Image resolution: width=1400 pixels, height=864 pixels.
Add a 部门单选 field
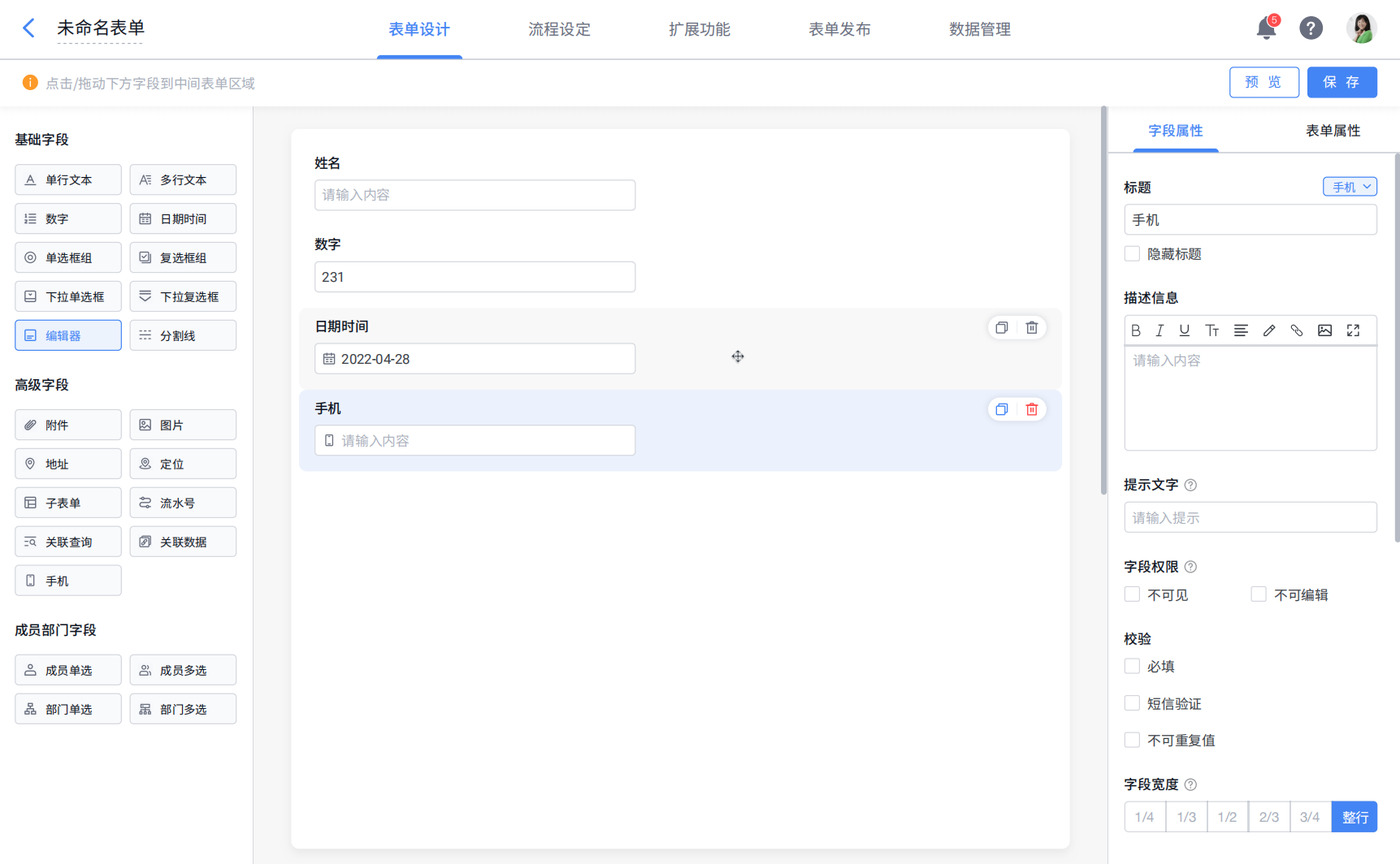(68, 709)
